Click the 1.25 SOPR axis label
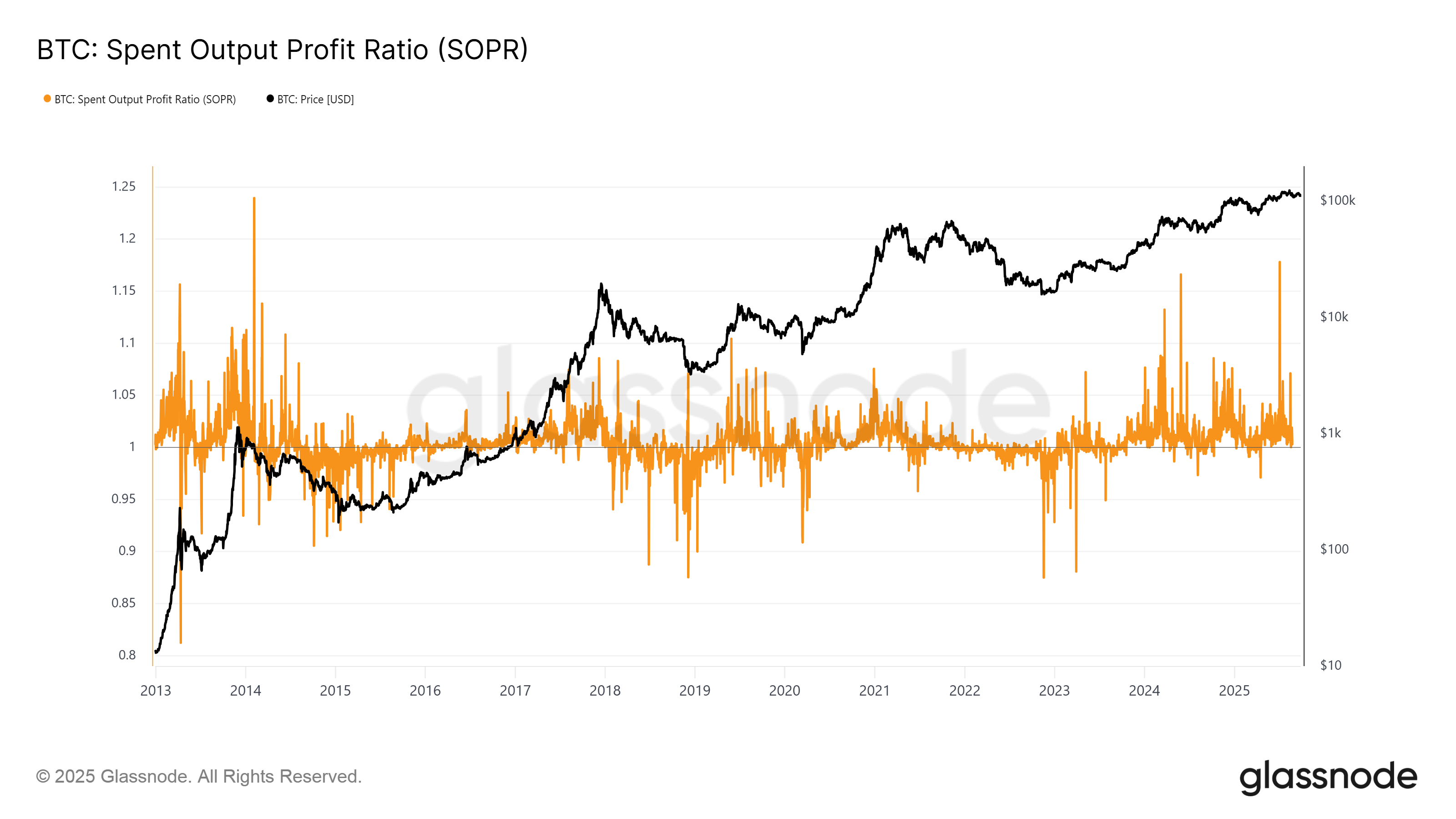The image size is (1456, 819). [124, 187]
